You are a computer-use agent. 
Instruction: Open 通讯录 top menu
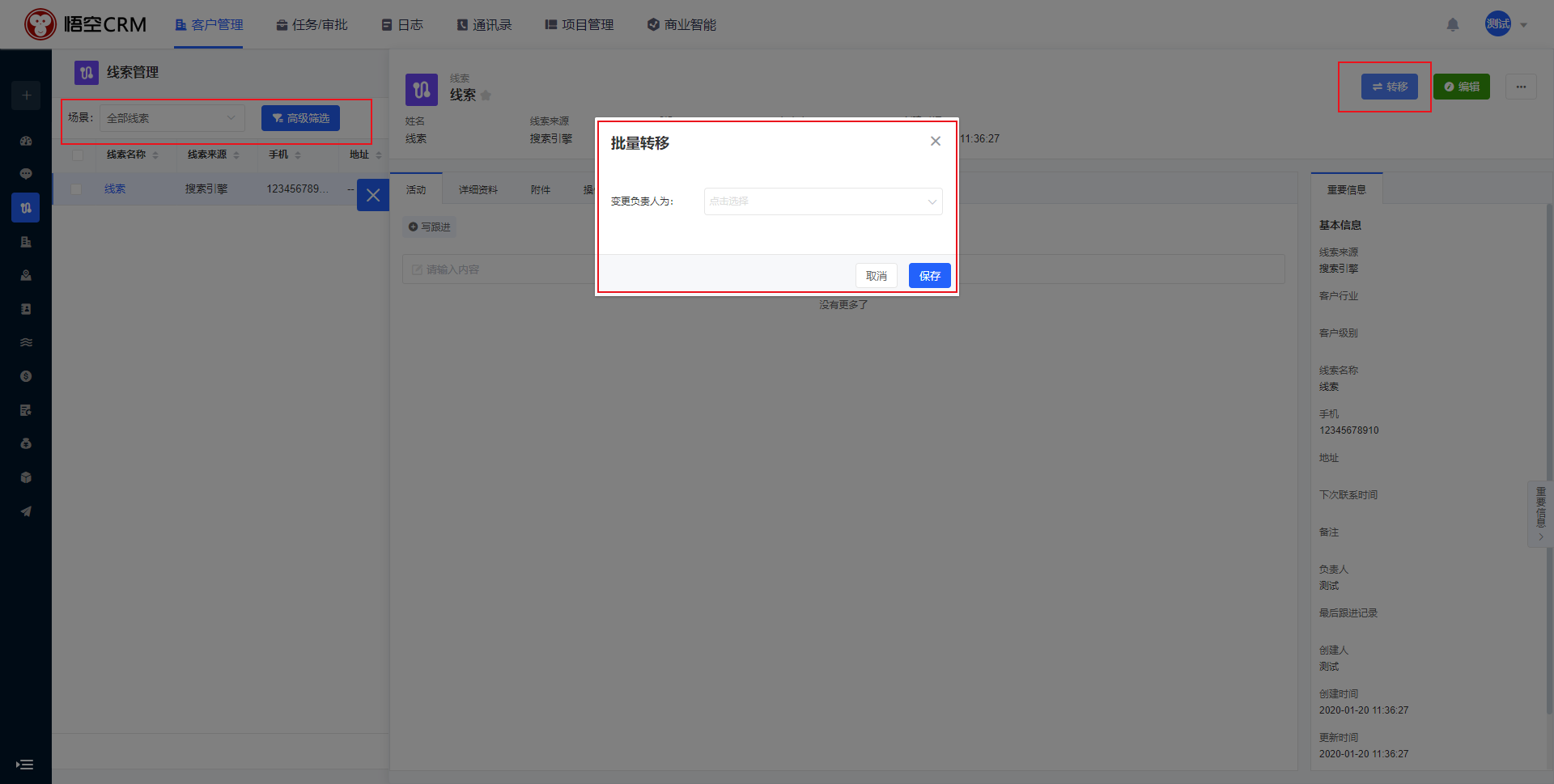point(484,25)
